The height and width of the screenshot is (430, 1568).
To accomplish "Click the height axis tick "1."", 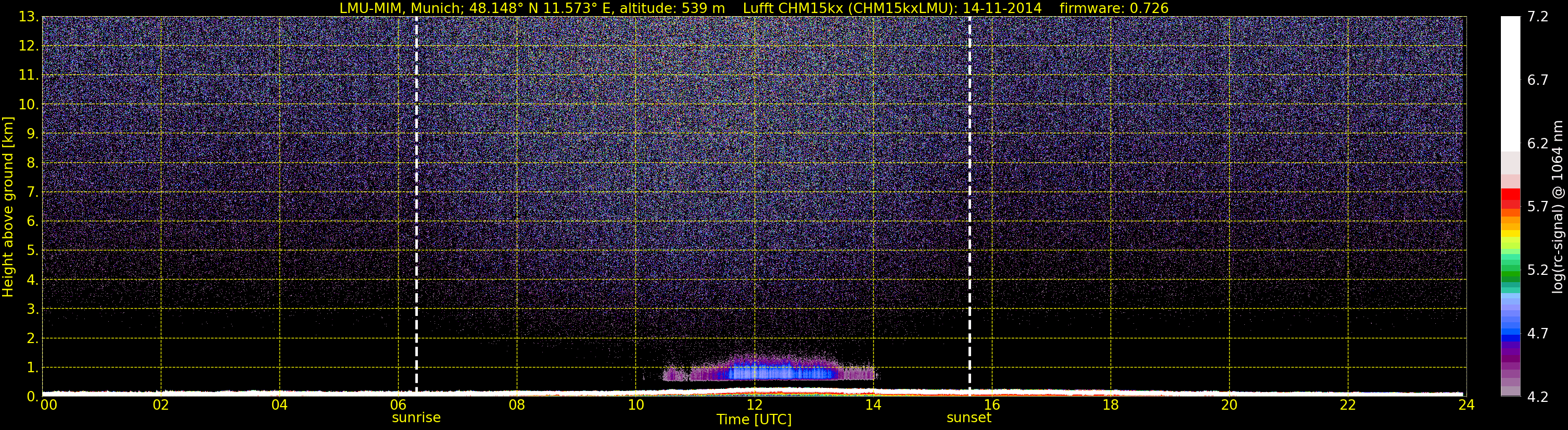I will [32, 367].
